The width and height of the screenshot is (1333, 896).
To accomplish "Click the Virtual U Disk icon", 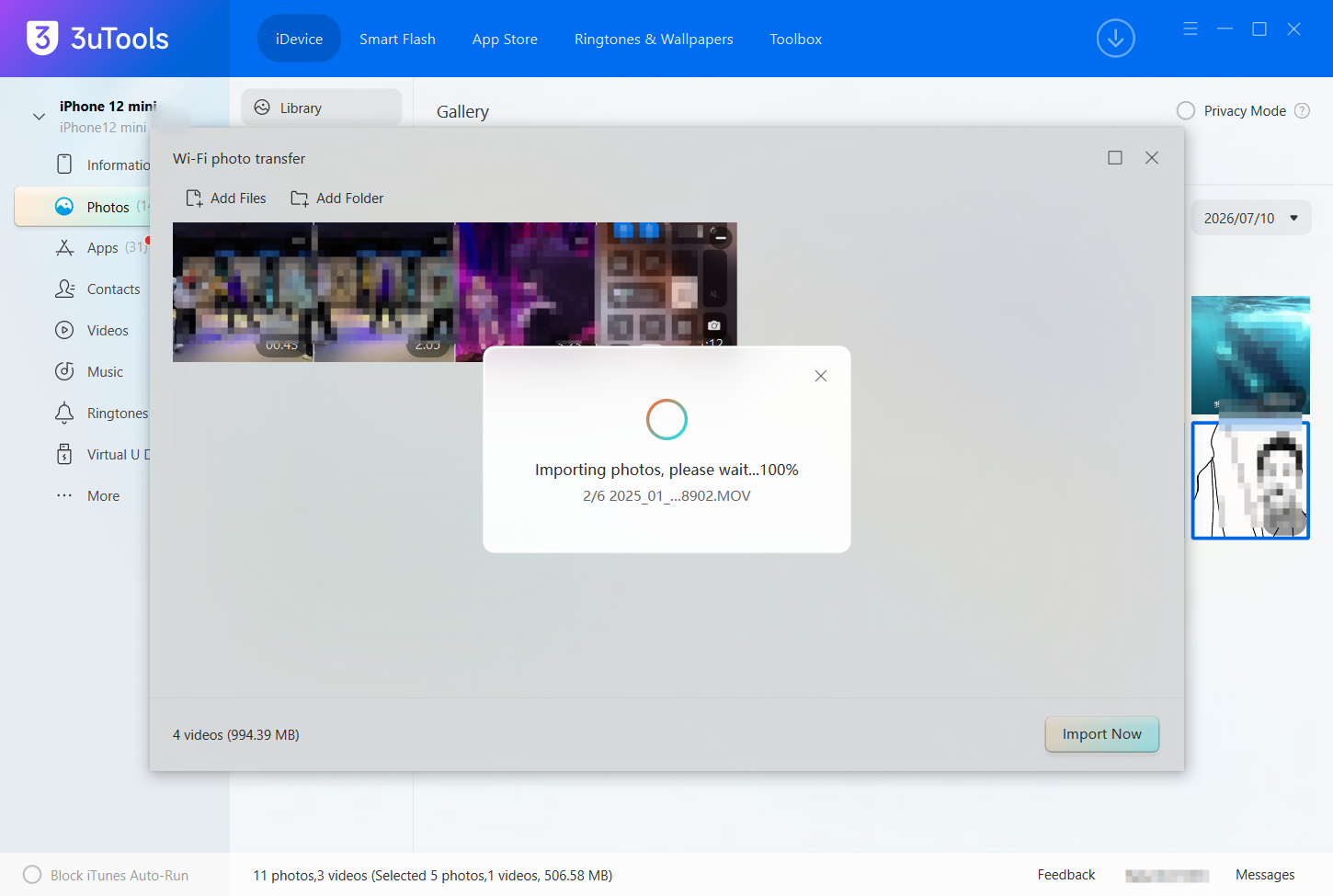I will [x=64, y=454].
